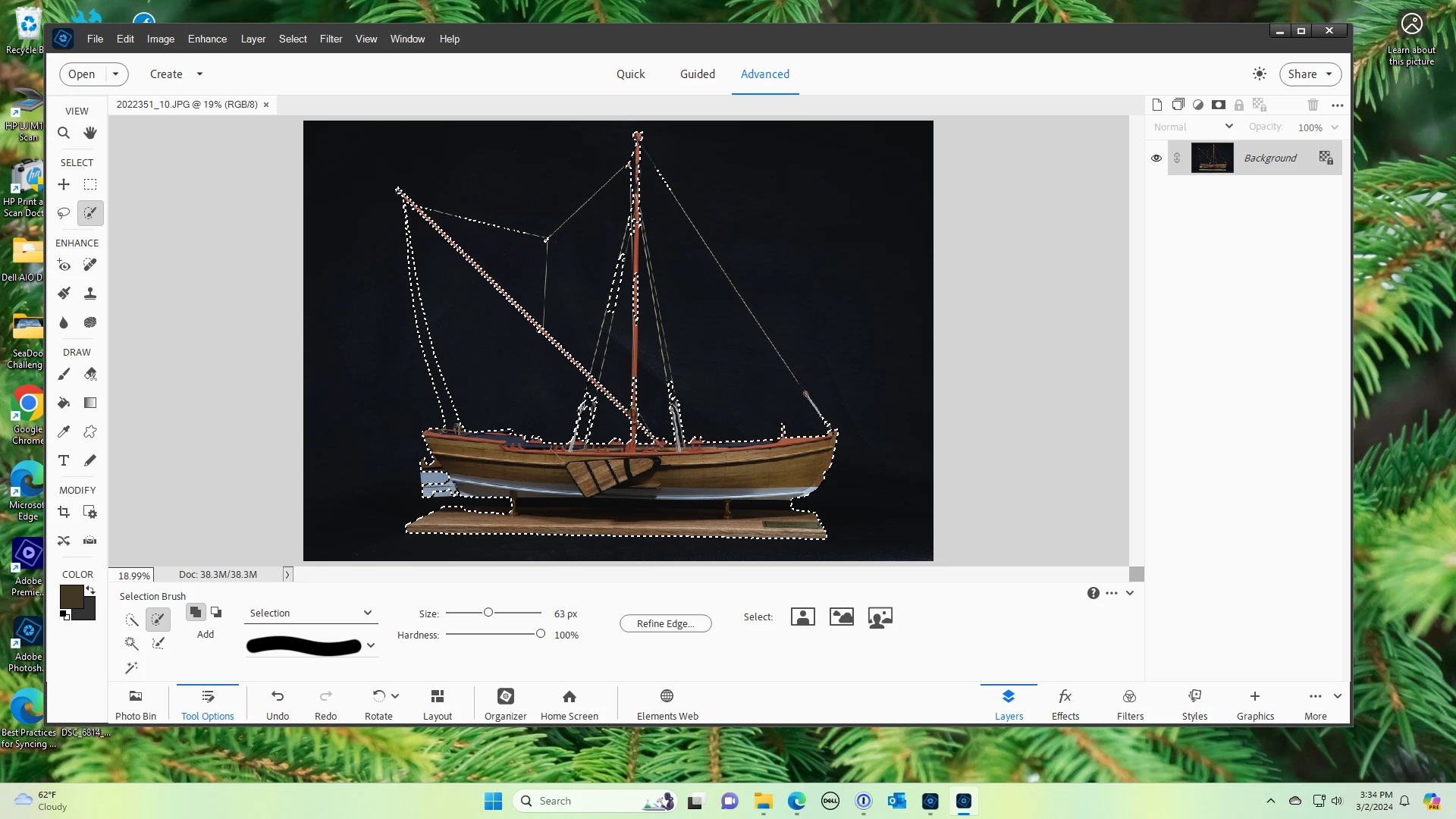This screenshot has height=819, width=1456.
Task: Select the Crop tool
Action: [x=64, y=513]
